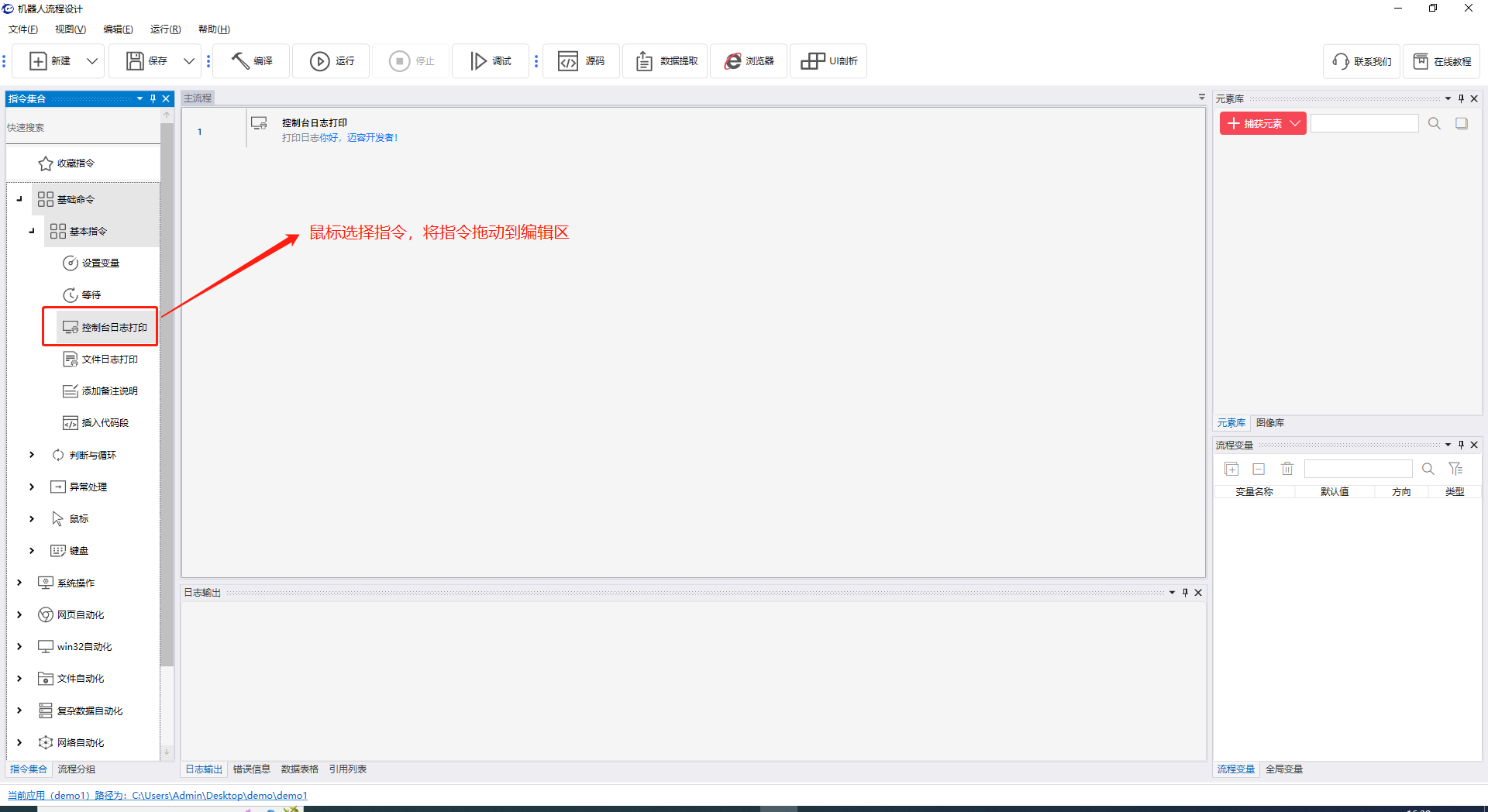Open the 新建 dropdown arrow
Viewport: 1488px width, 812px height.
[92, 61]
